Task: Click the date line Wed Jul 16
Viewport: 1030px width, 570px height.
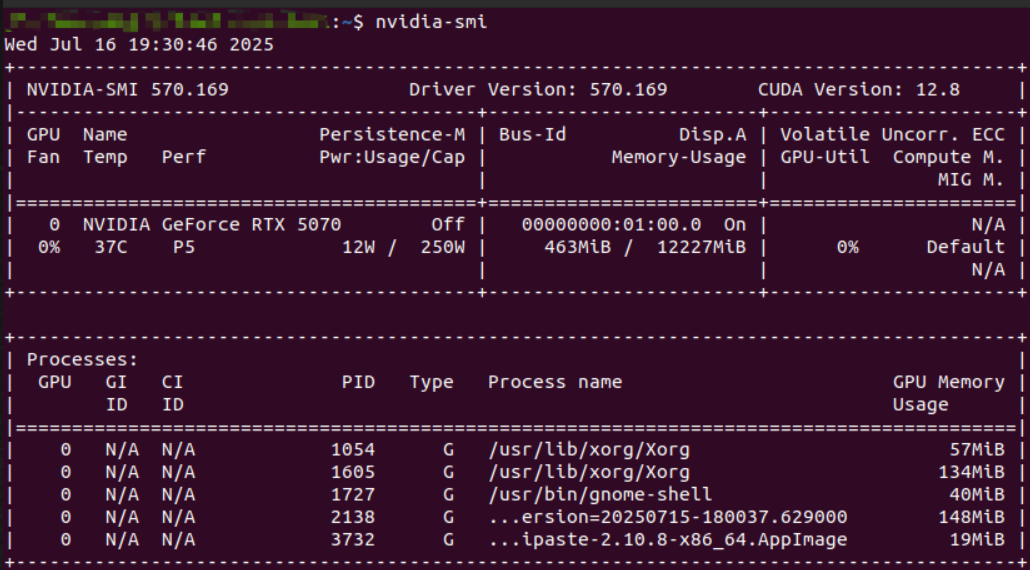Action: click(x=139, y=45)
